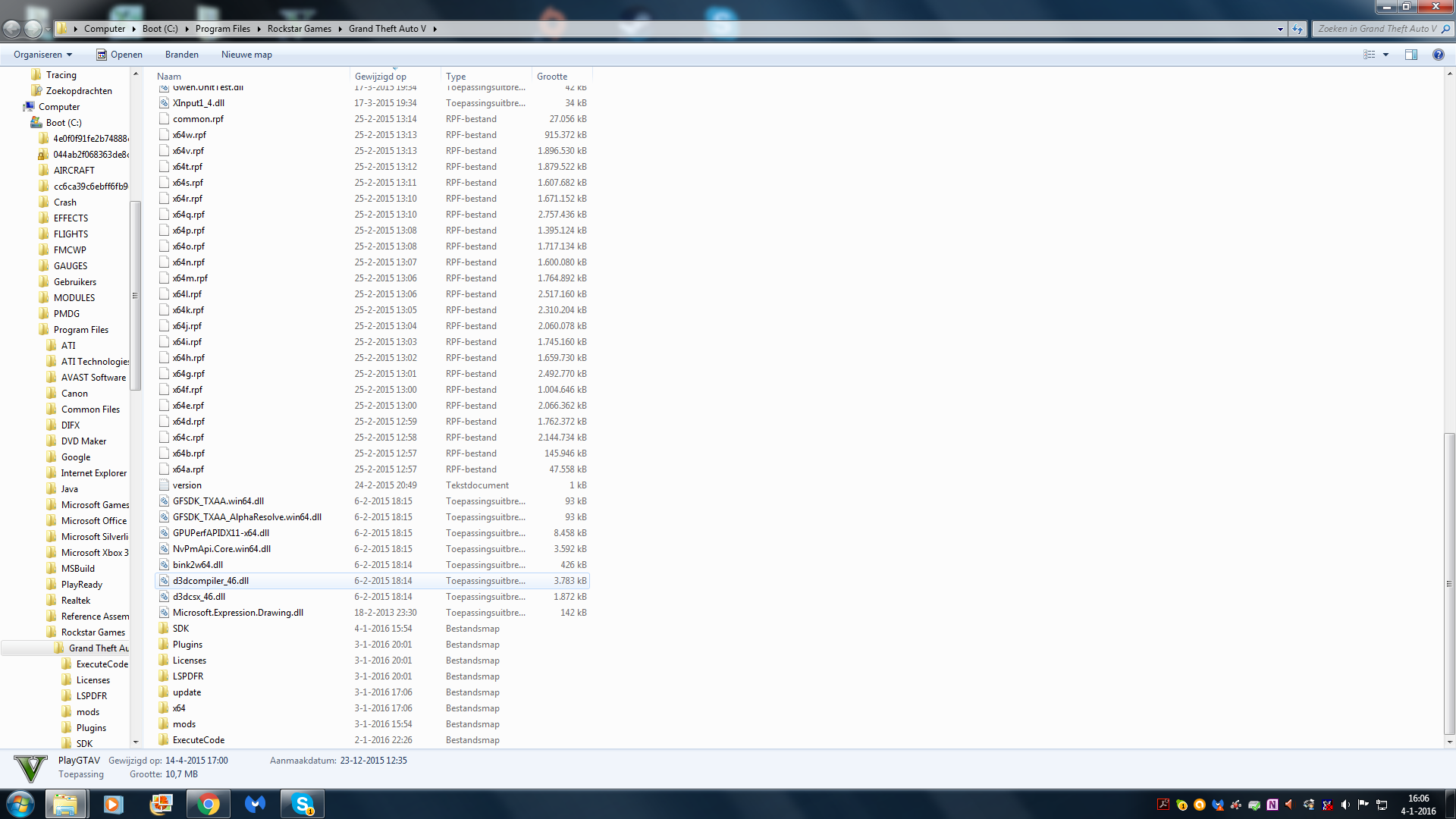Select the d3dcompiler_46.dll file
The height and width of the screenshot is (819, 1456).
[x=211, y=581]
